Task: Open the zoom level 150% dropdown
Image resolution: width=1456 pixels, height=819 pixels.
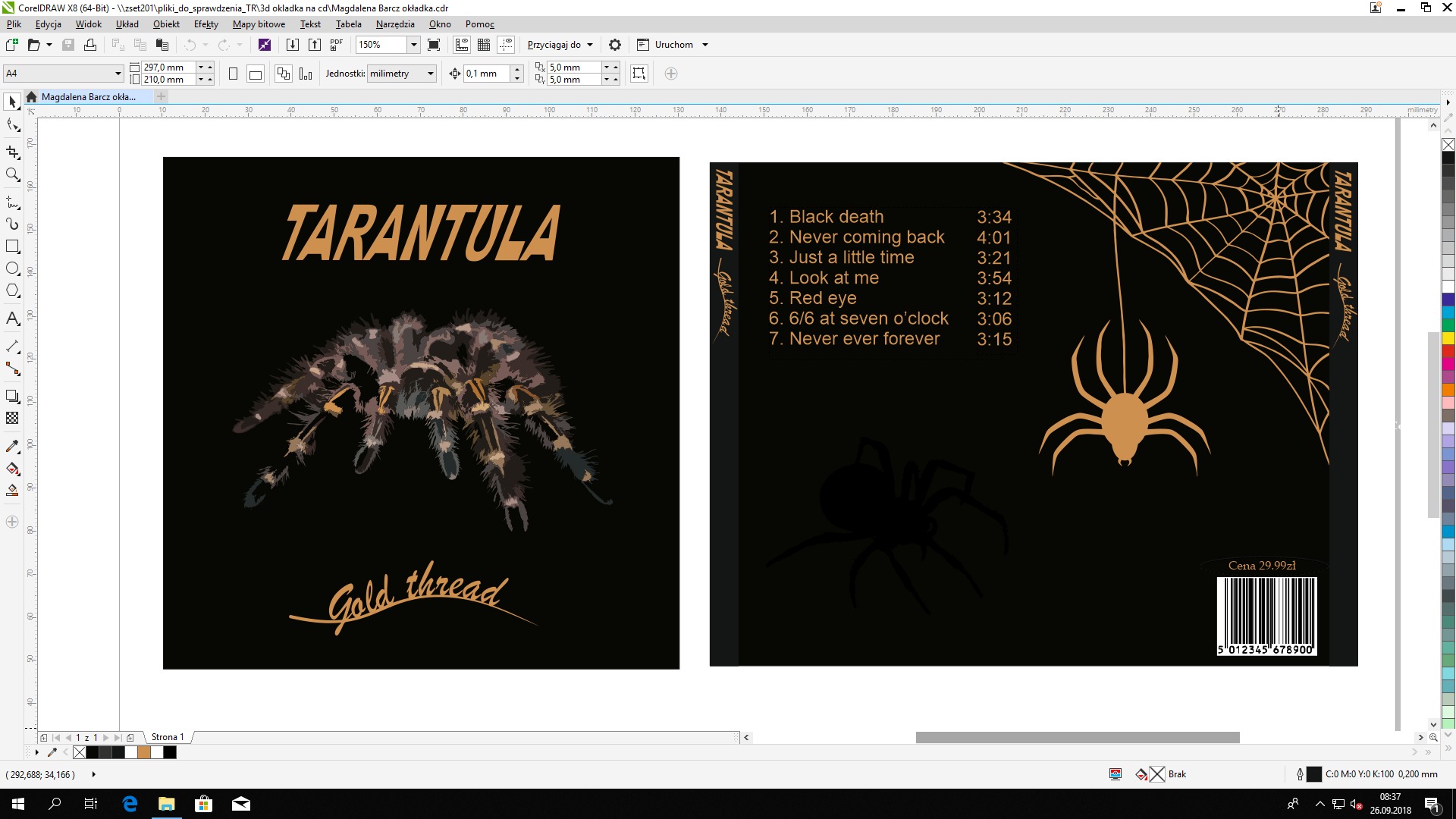Action: click(x=414, y=45)
